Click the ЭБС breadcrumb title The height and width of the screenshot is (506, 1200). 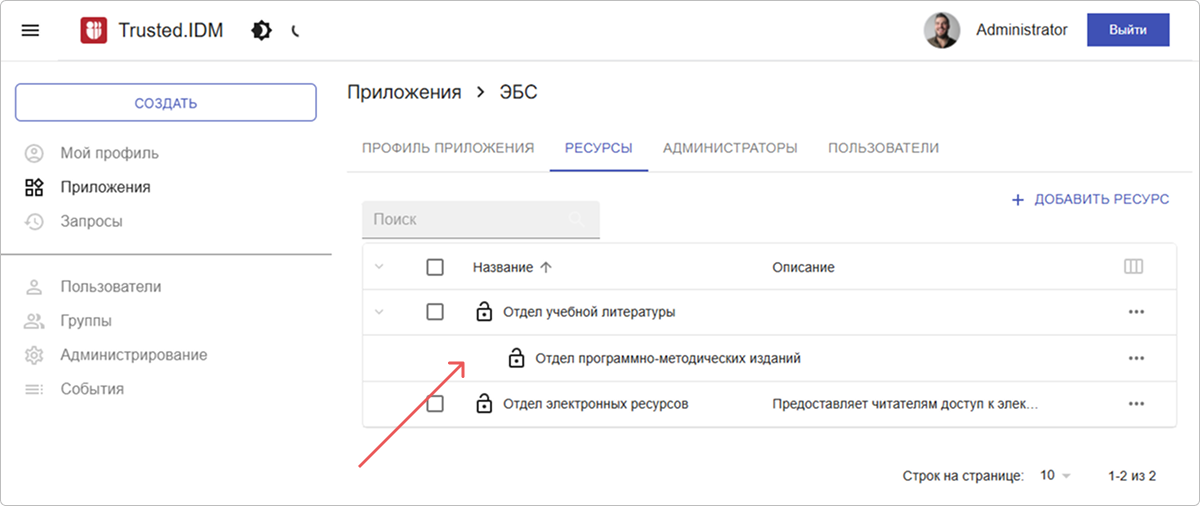click(x=518, y=92)
